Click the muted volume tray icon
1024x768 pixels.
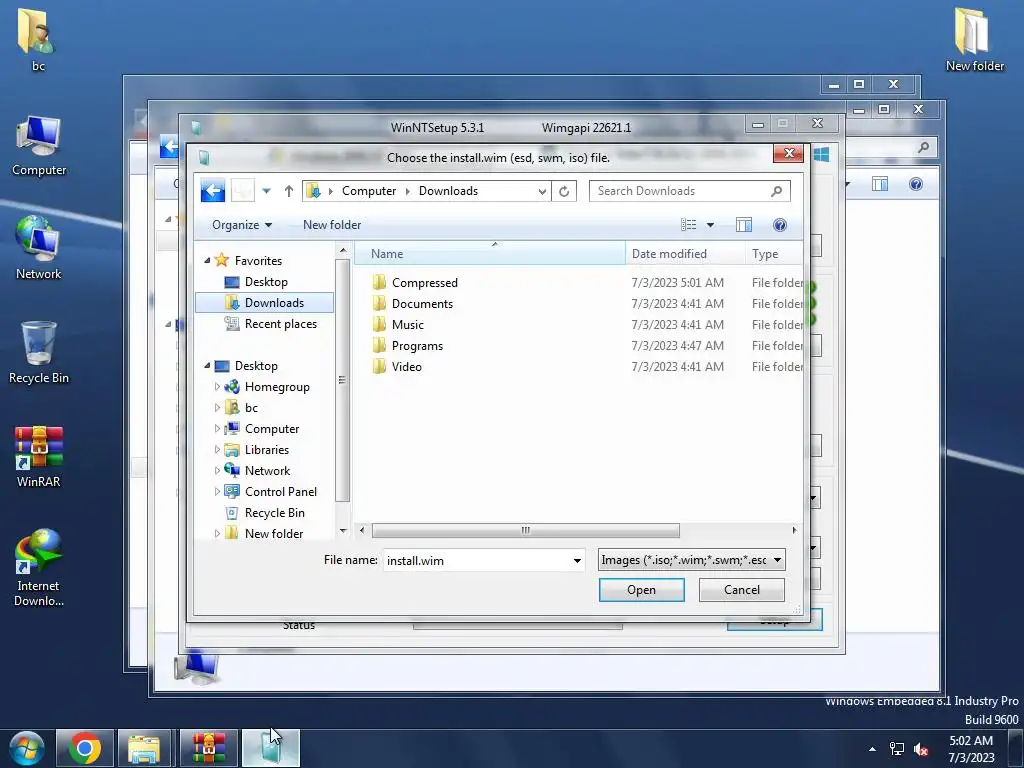(x=921, y=749)
